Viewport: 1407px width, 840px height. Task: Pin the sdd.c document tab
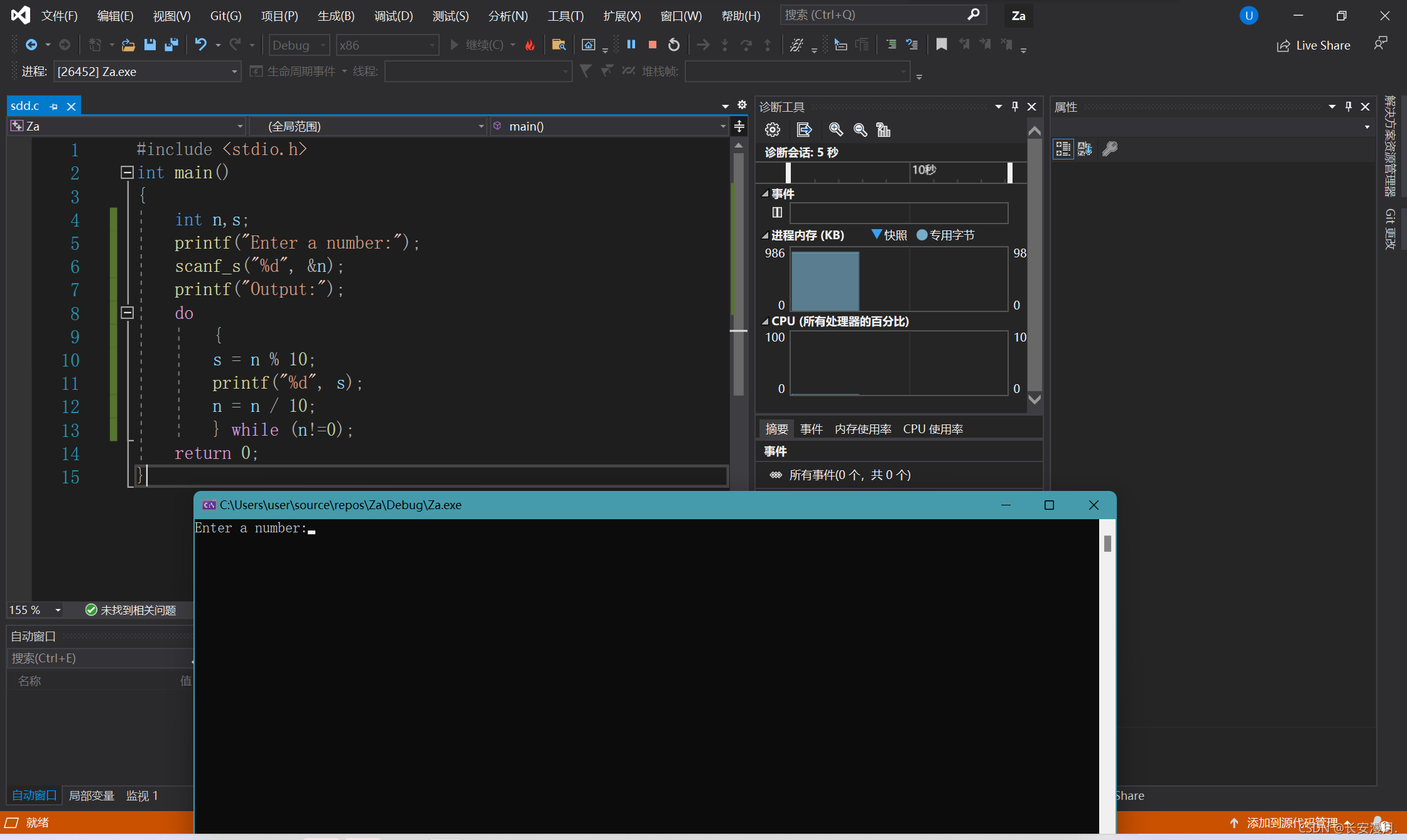(x=54, y=107)
